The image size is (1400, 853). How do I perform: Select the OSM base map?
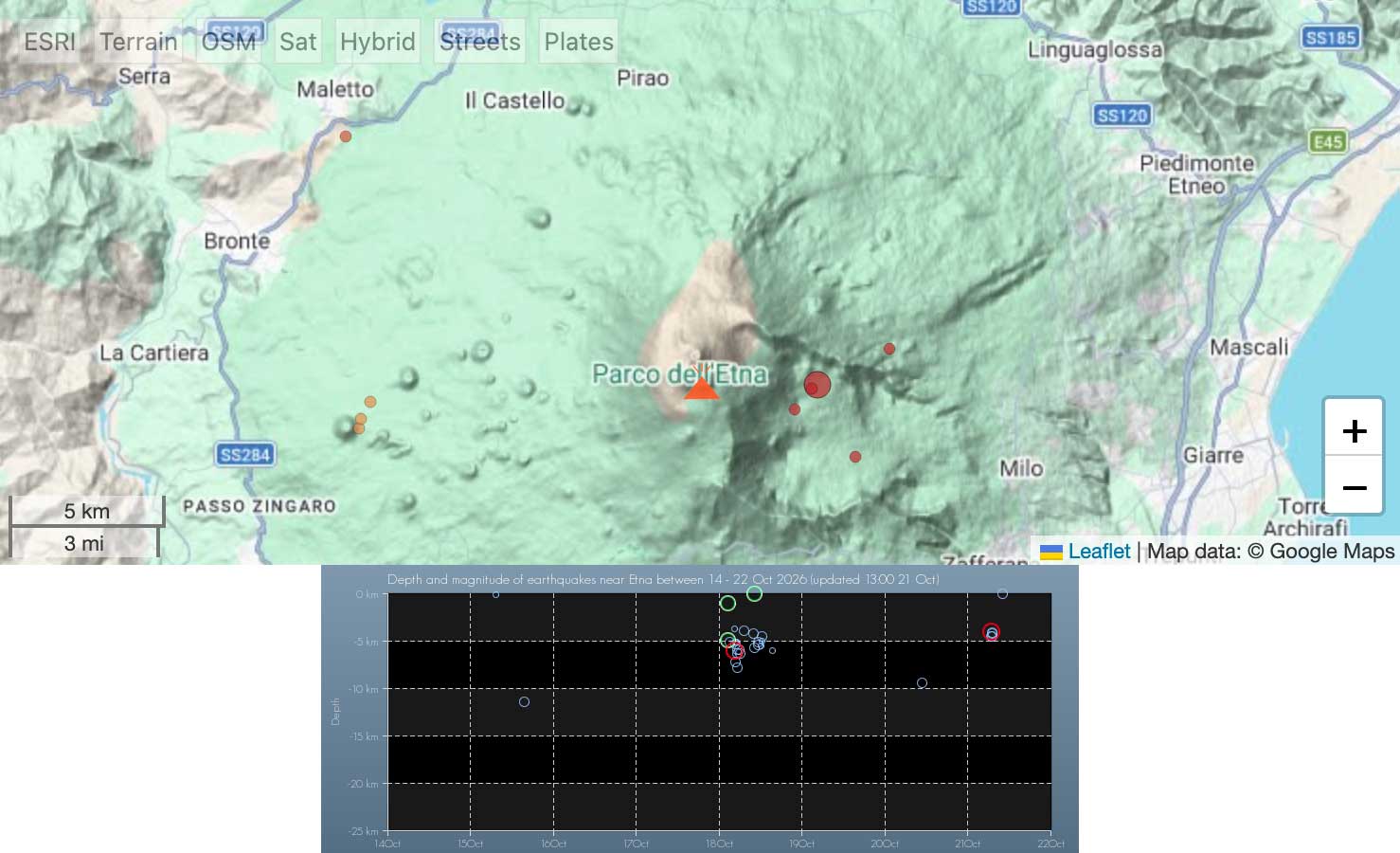pos(228,42)
